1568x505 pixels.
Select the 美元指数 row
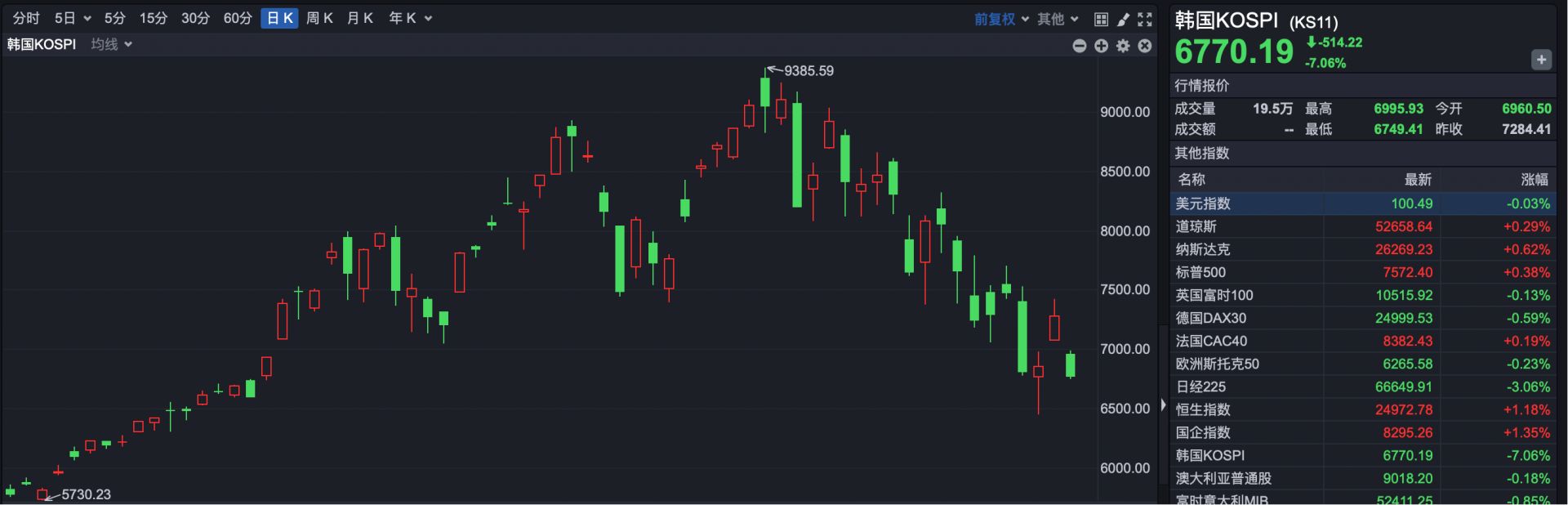1363,203
